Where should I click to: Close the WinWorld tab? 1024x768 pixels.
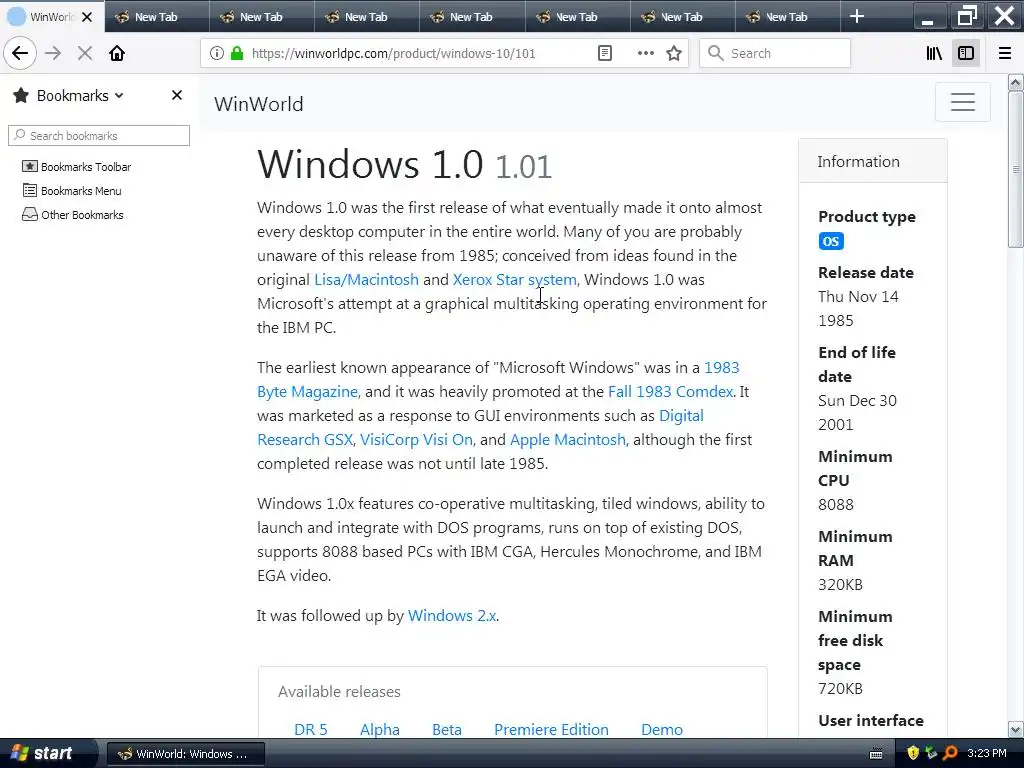[x=87, y=17]
